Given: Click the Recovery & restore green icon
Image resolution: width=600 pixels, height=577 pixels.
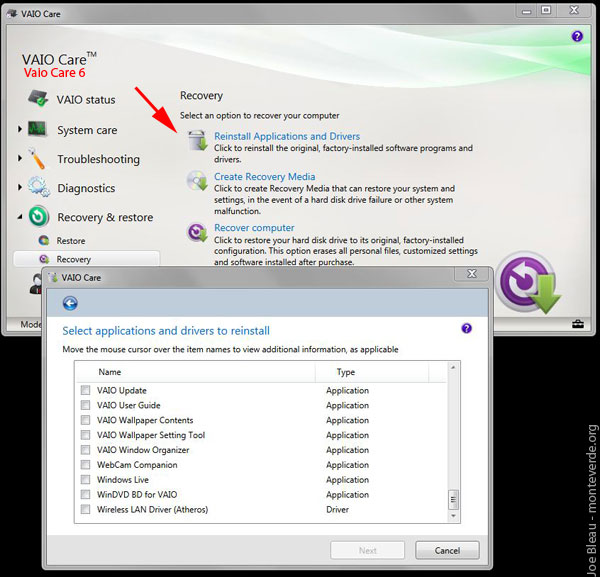Looking at the screenshot, I should [39, 216].
